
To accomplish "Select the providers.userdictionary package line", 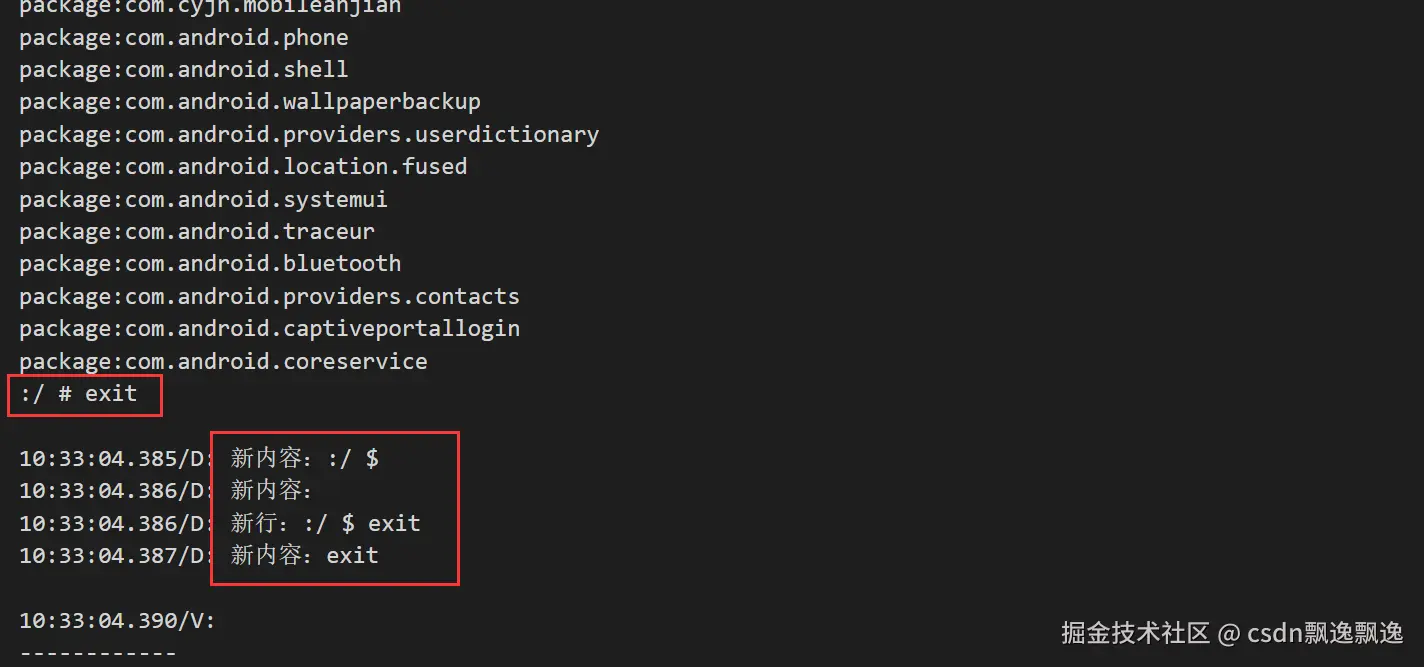I will [x=309, y=134].
